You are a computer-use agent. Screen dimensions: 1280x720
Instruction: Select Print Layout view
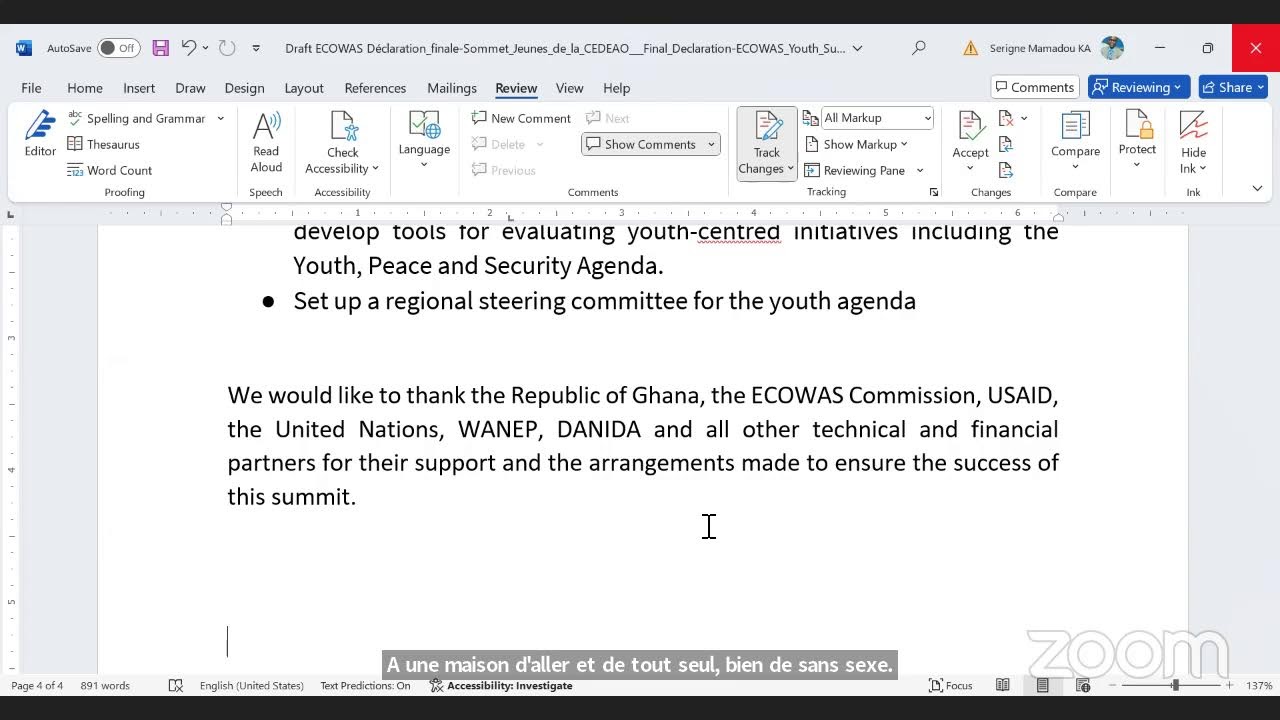1042,685
